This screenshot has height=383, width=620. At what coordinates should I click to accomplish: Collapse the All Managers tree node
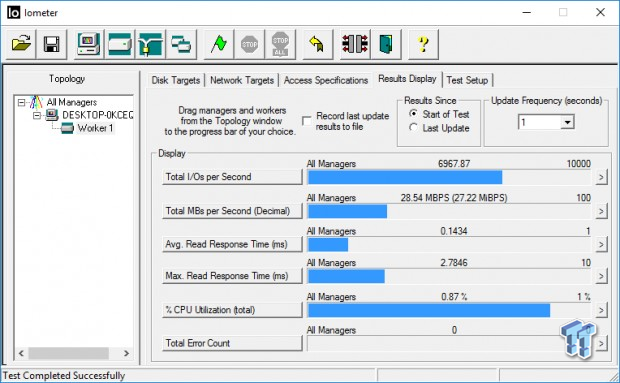click(x=21, y=102)
